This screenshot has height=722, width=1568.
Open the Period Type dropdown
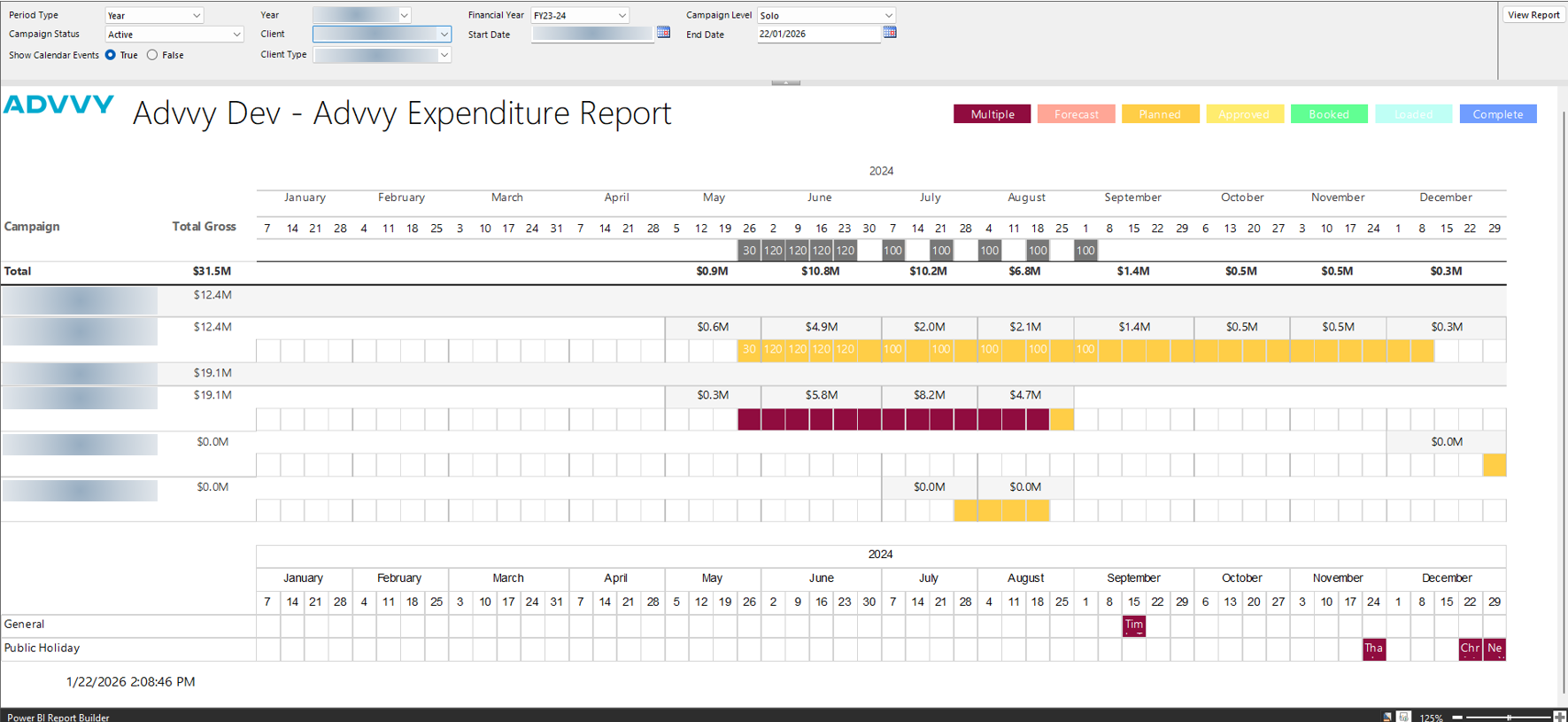(154, 15)
